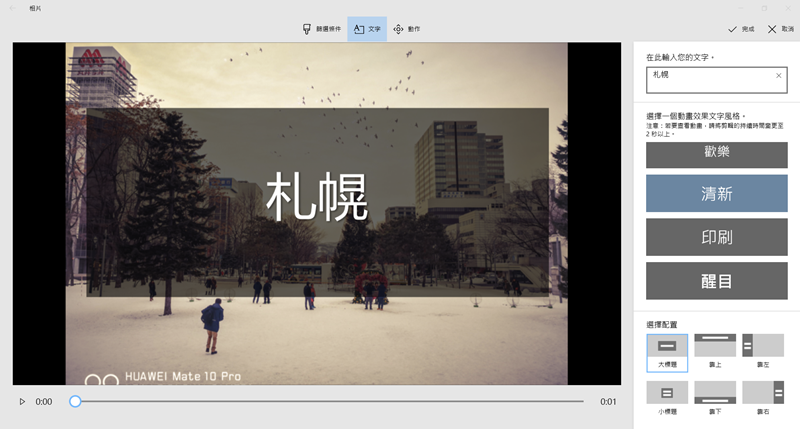Image resolution: width=800 pixels, height=429 pixels.
Task: Minimize the Photos window
Action: coord(741,8)
